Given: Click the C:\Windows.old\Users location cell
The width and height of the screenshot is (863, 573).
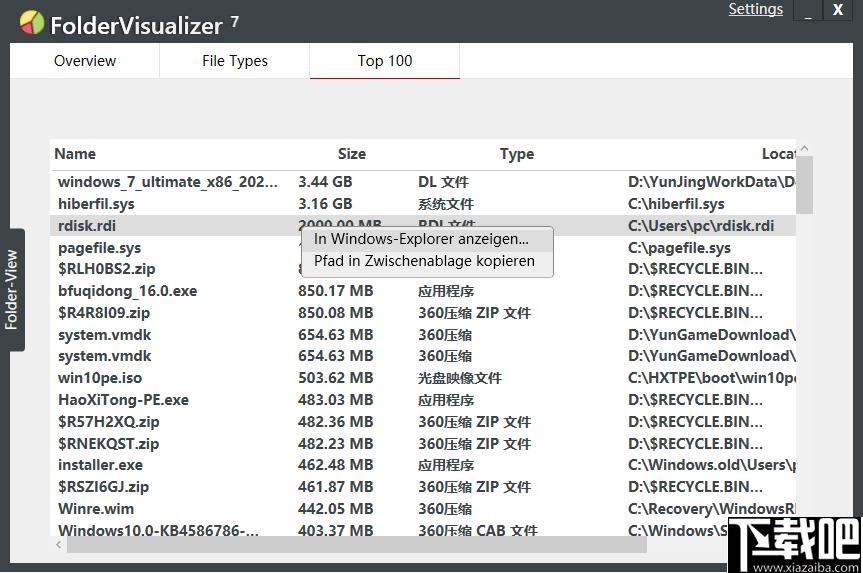Looking at the screenshot, I should pos(712,465).
